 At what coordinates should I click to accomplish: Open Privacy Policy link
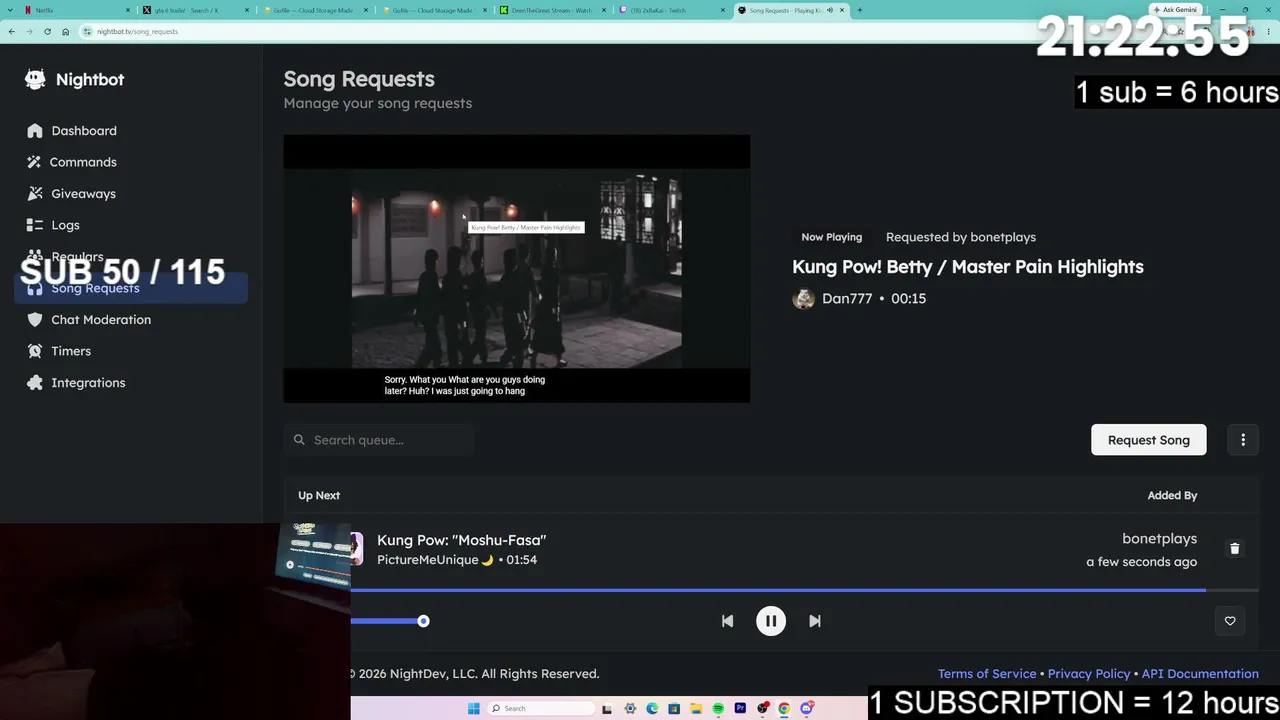coord(1089,674)
